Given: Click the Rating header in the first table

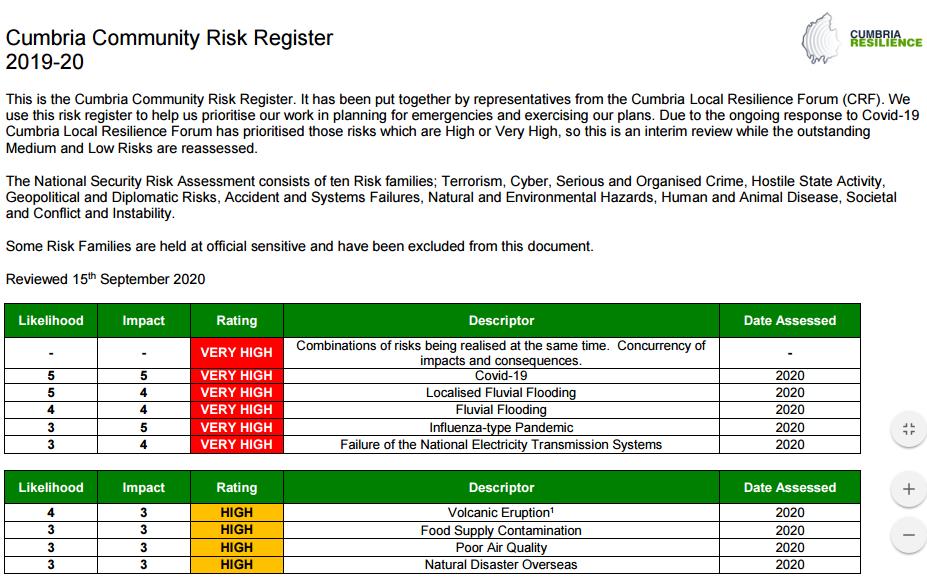Looking at the screenshot, I should [236, 321].
